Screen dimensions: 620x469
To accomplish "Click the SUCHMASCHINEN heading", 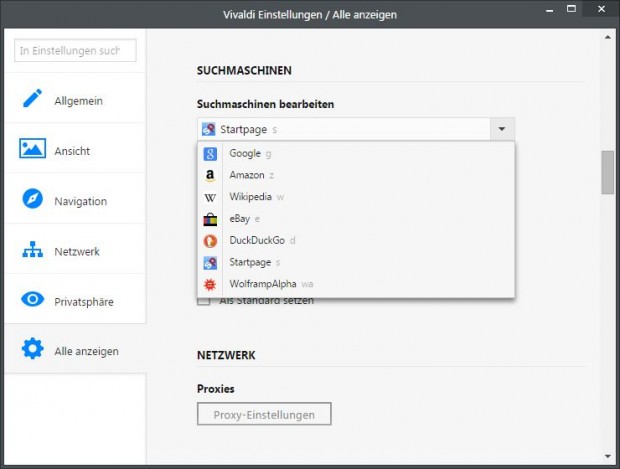I will [244, 70].
